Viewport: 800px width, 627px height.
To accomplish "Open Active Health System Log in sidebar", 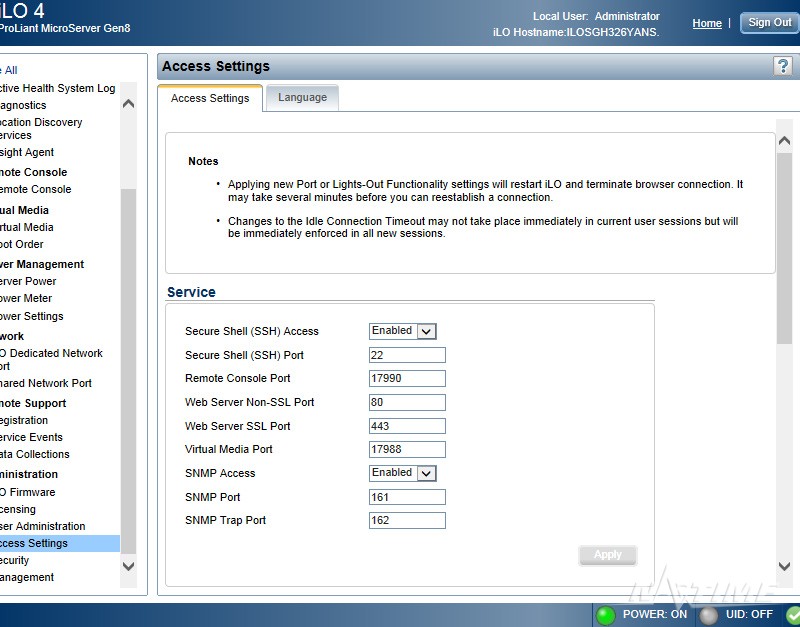I will 58,88.
